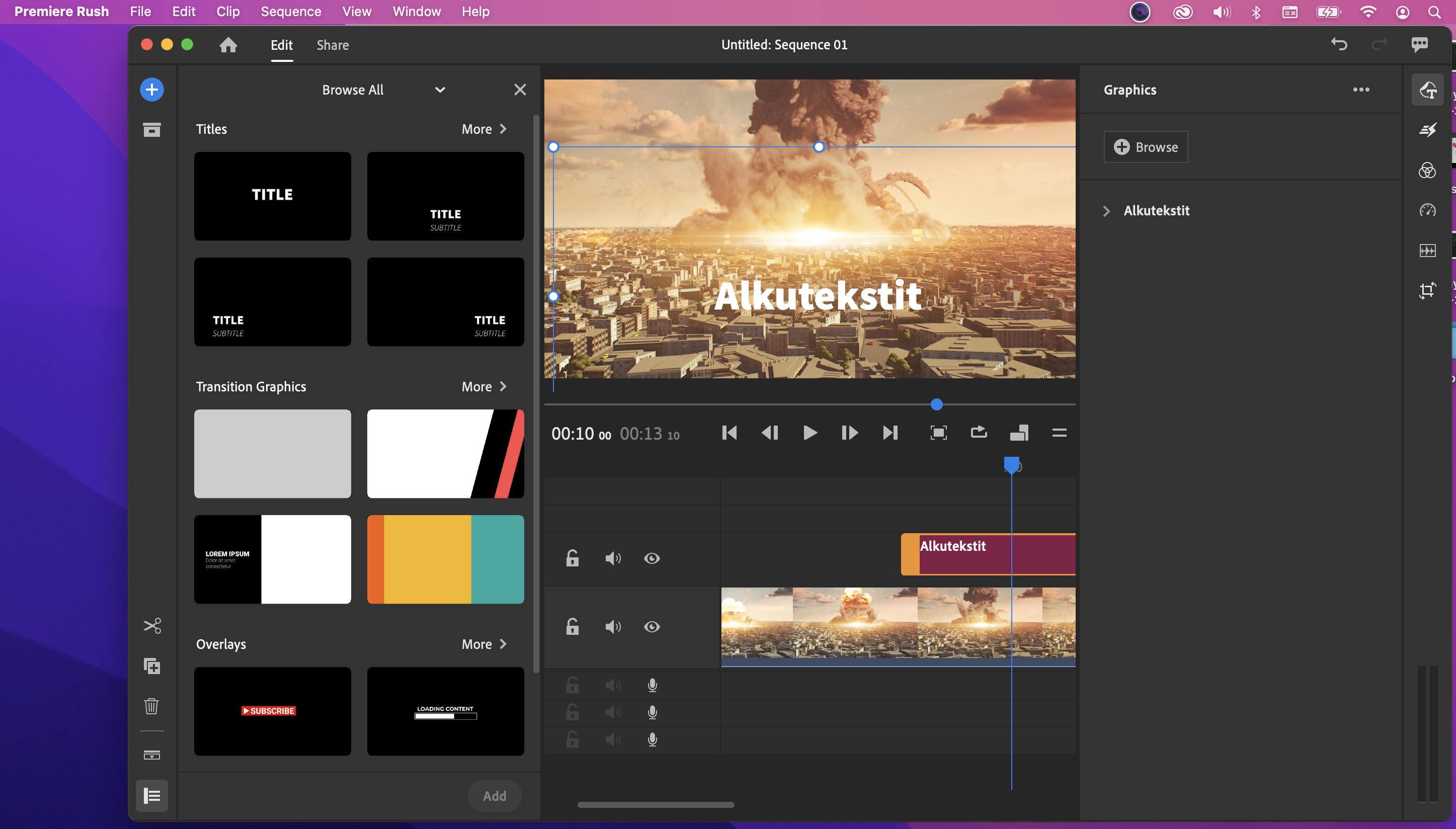Click the playhead scrubber below preview
Screen dimensions: 1456x829
pyautogui.click(x=936, y=404)
